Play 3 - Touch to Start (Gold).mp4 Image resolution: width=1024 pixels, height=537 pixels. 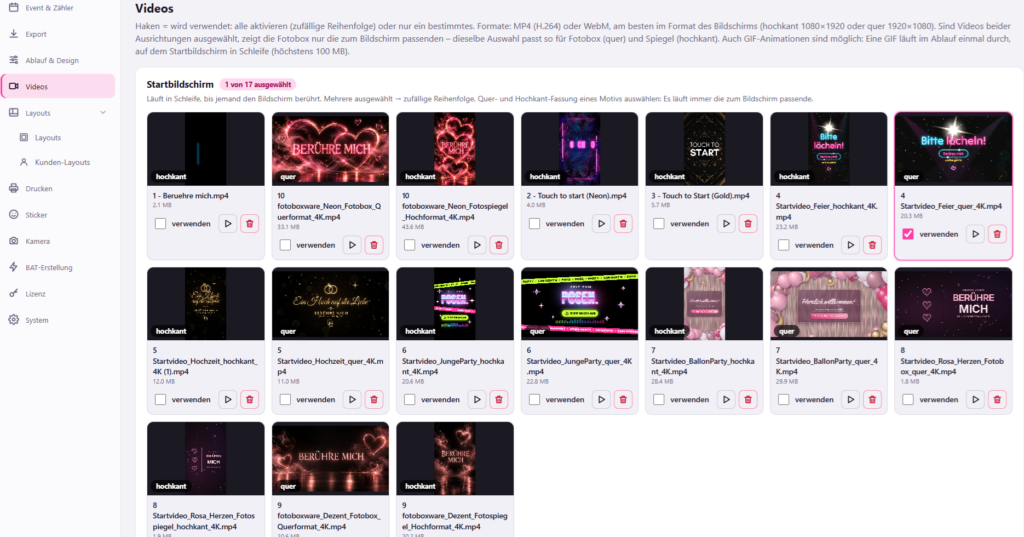(x=726, y=223)
